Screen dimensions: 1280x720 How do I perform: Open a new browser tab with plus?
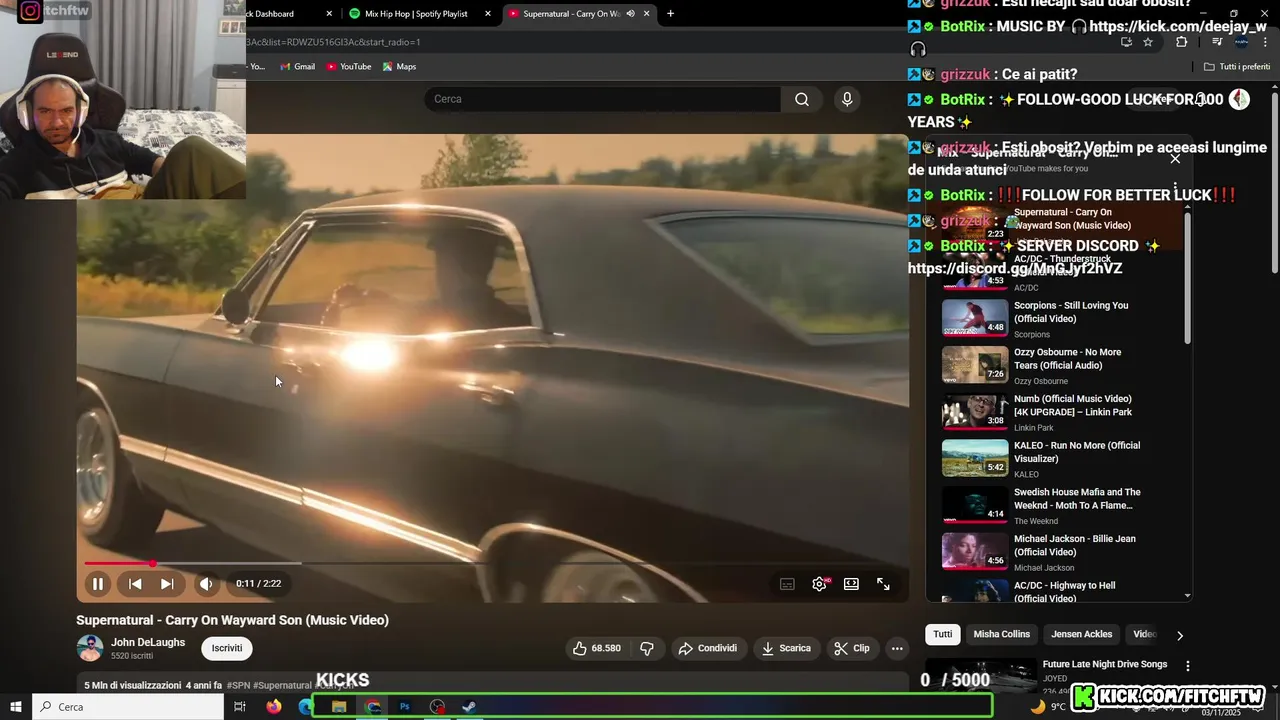point(670,14)
